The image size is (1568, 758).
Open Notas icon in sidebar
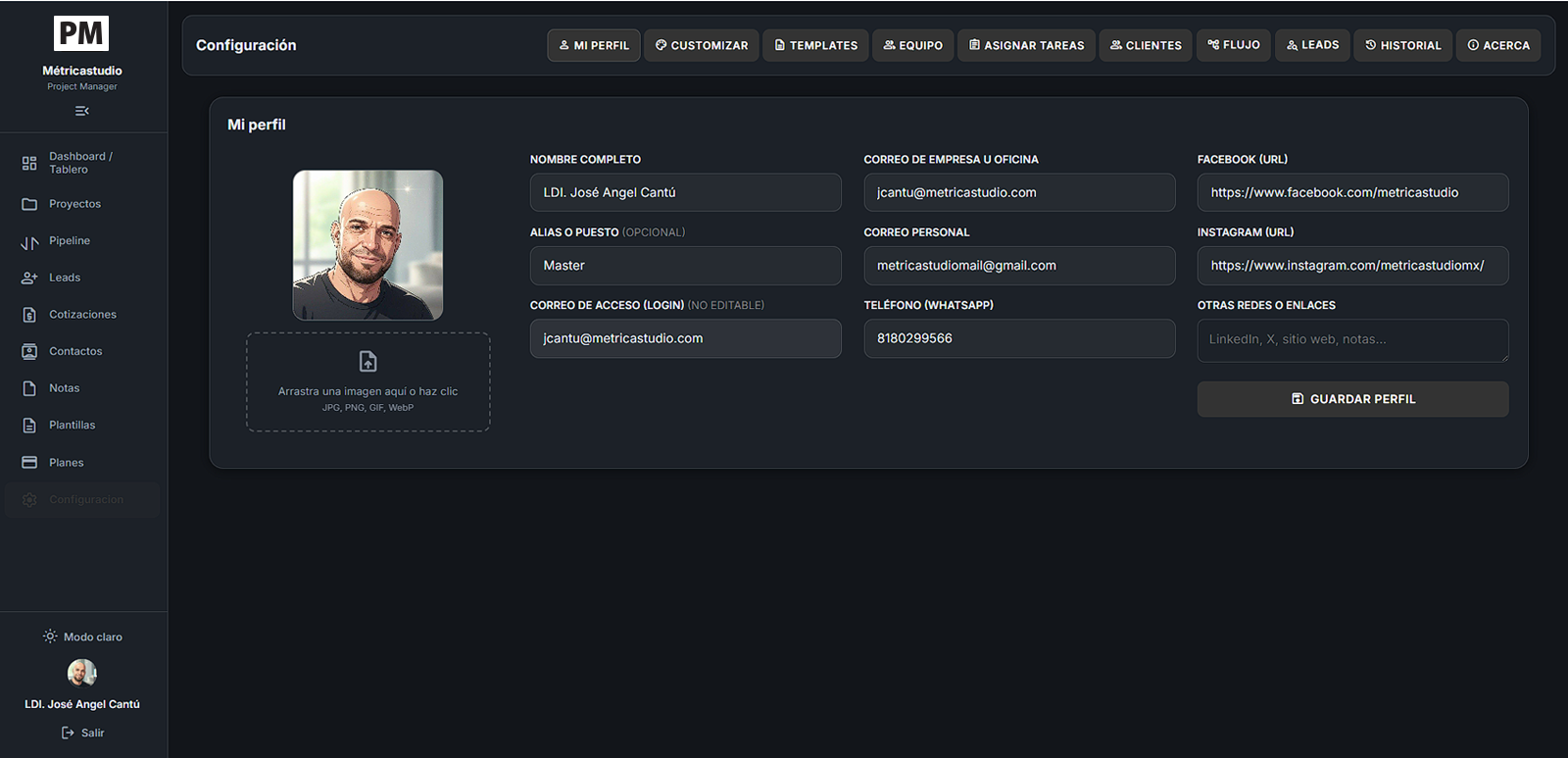[x=29, y=388]
